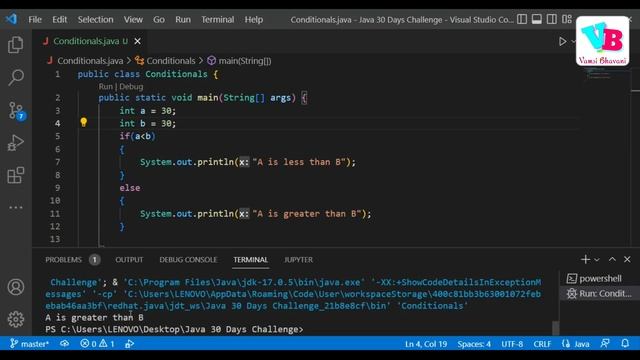Switch to the Terminal panel tab
Image resolution: width=640 pixels, height=360 pixels.
[x=250, y=260]
